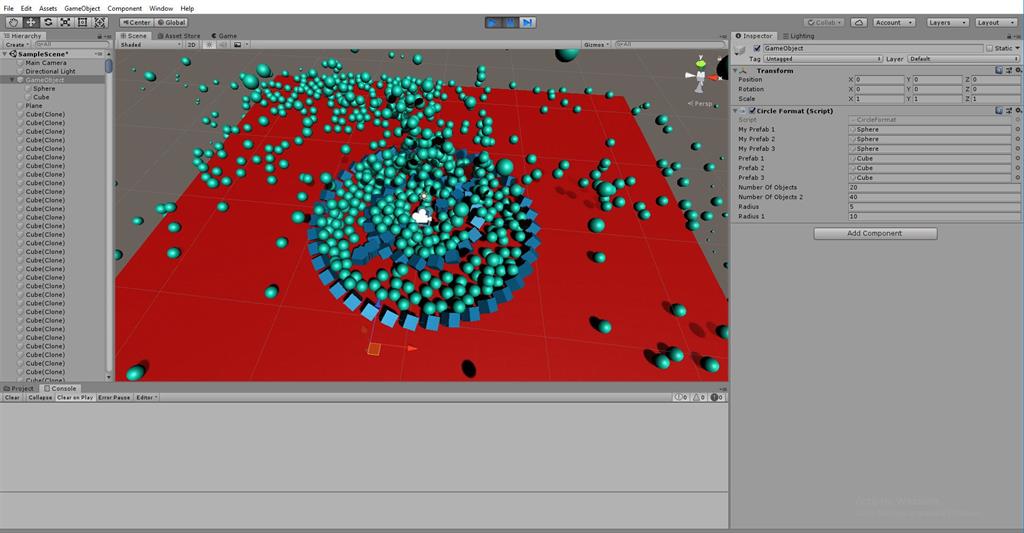Screen dimensions: 1024x533
Task: Open Circle Format preset icon
Action: point(1008,111)
